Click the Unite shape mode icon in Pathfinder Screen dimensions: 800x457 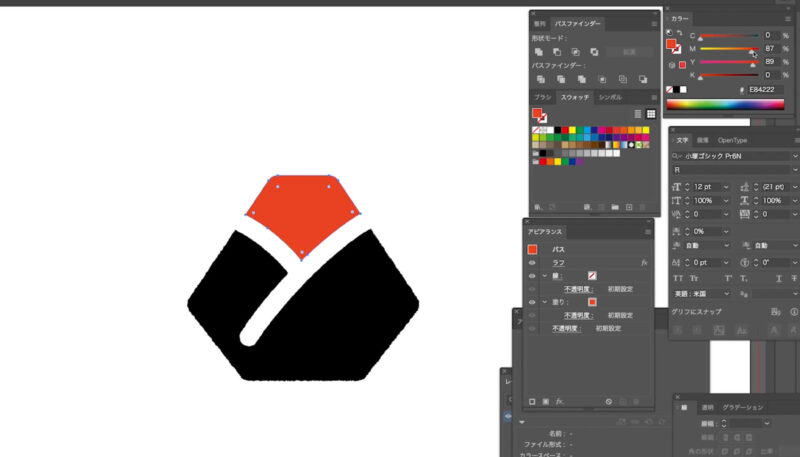point(539,52)
